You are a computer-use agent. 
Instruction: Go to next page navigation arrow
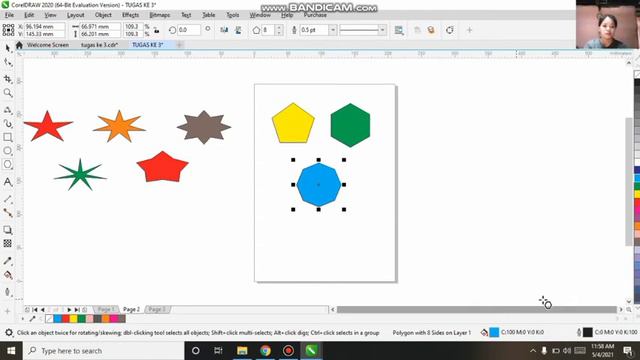click(x=69, y=310)
